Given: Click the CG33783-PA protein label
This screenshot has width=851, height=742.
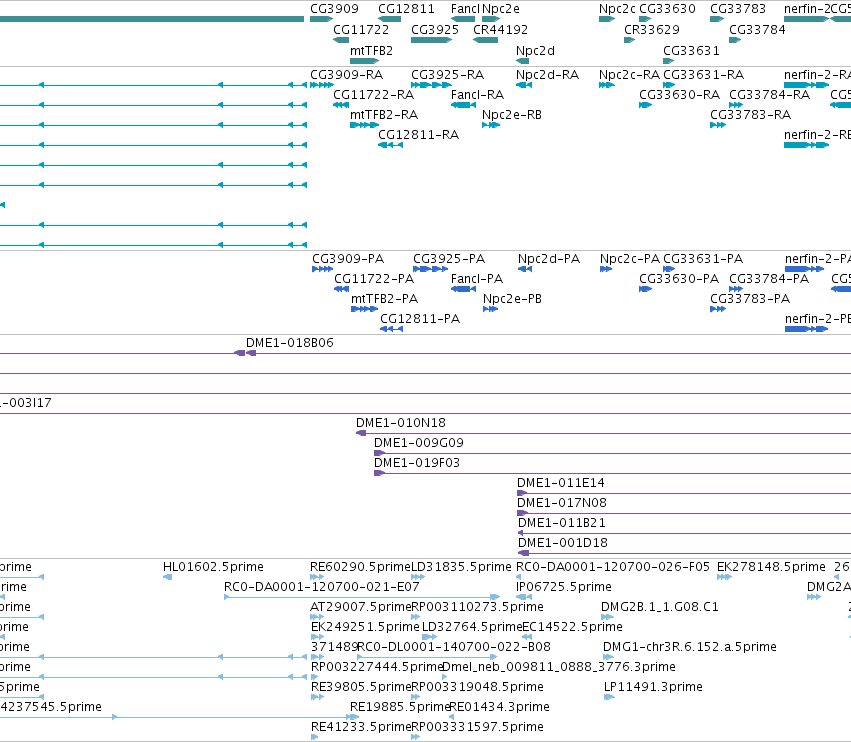Looking at the screenshot, I should click(750, 299).
